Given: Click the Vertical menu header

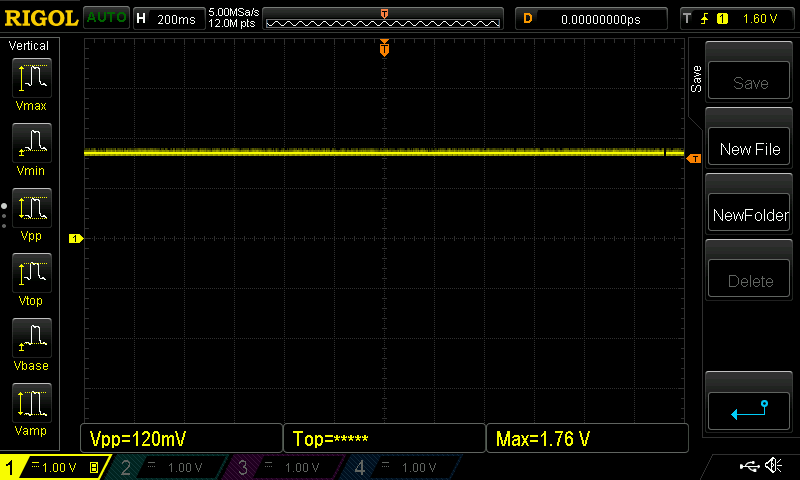Looking at the screenshot, I should [x=29, y=46].
